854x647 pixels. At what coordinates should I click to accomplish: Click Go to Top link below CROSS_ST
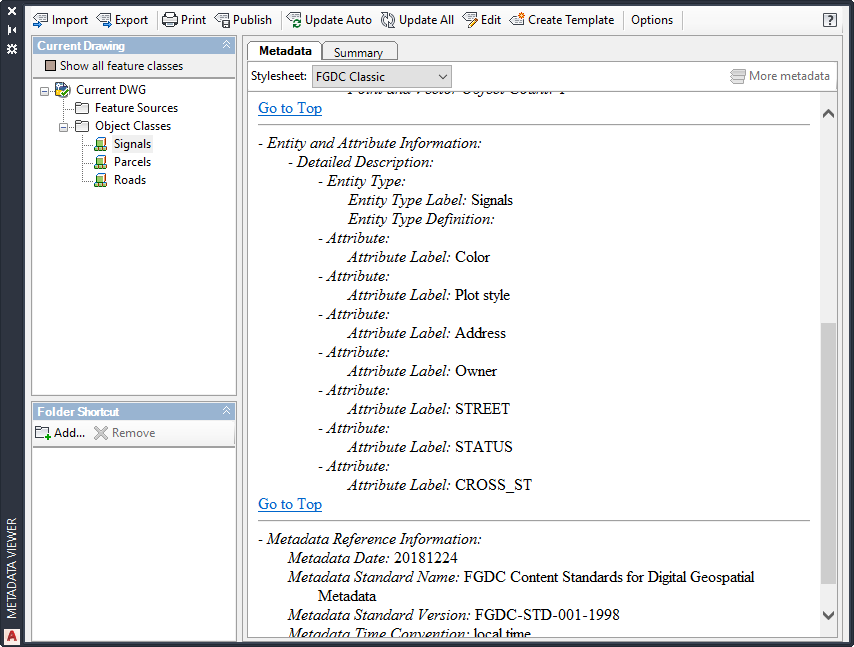coord(290,504)
